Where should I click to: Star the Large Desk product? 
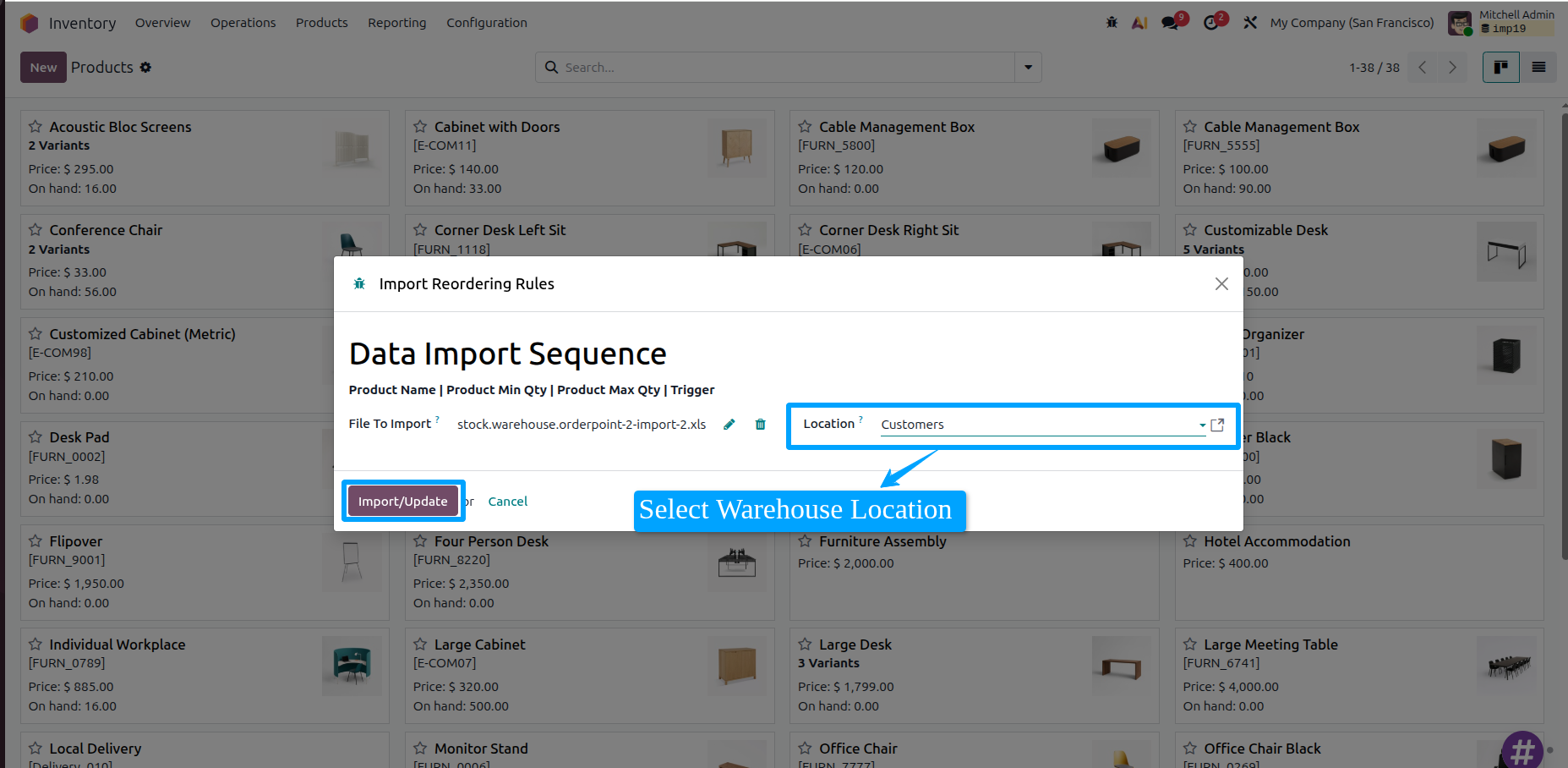coord(805,645)
